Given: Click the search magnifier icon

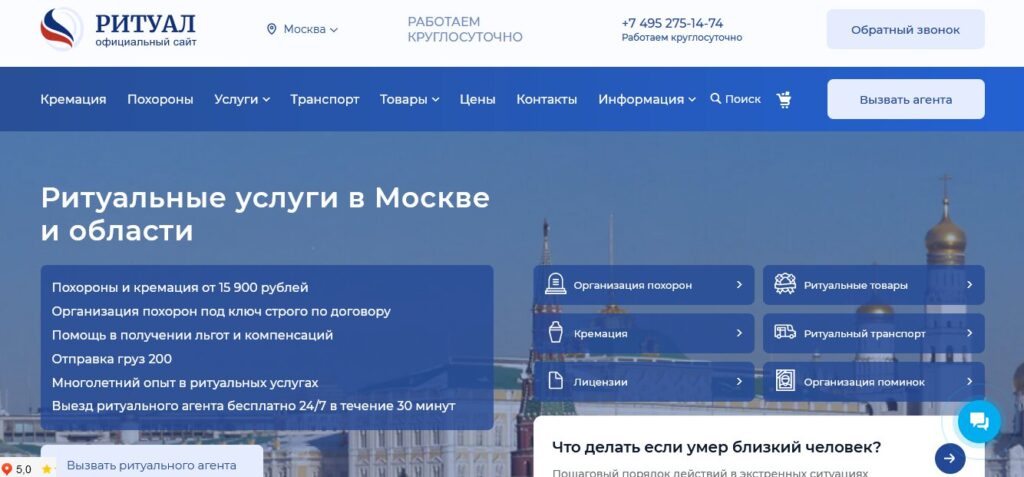Looking at the screenshot, I should coord(716,99).
